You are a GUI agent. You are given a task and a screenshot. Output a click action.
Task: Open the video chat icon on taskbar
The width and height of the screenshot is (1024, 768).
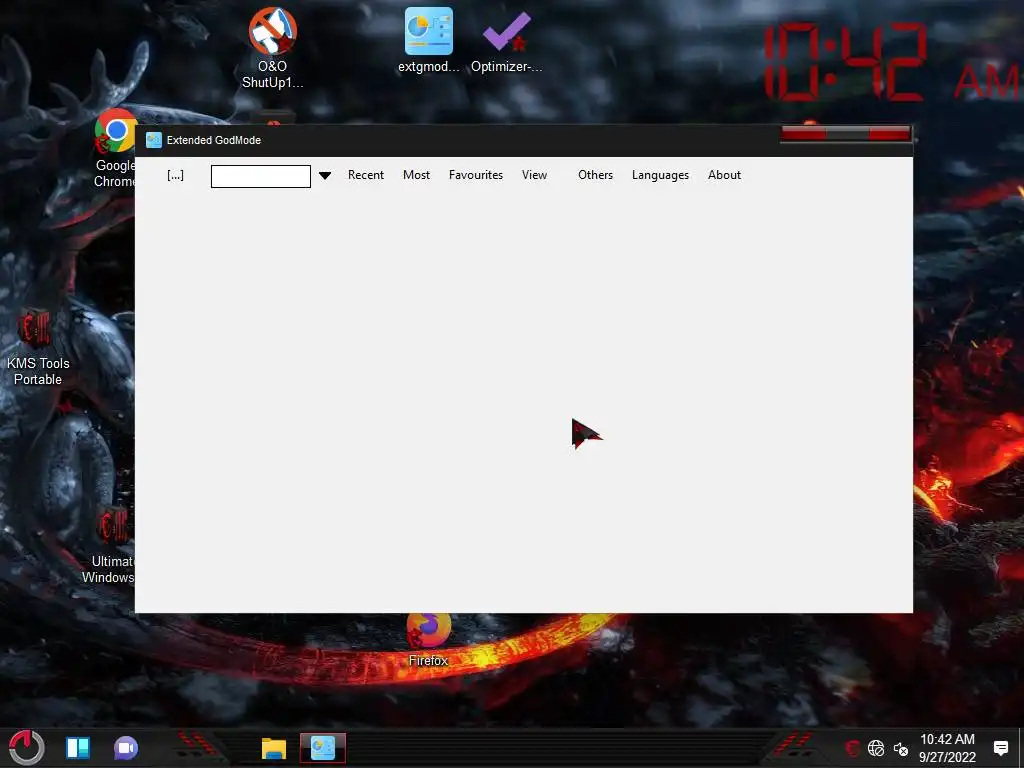(125, 748)
